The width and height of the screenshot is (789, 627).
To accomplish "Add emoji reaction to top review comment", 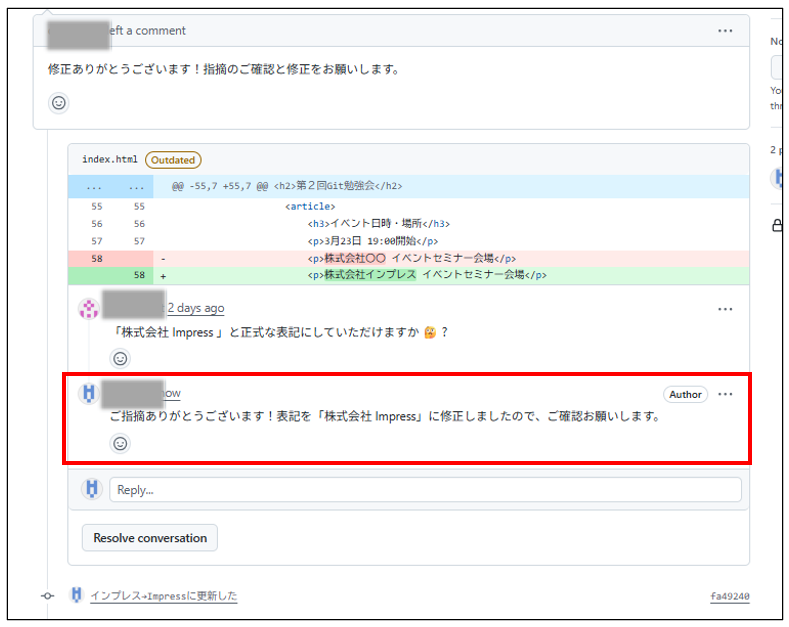I will pos(59,103).
